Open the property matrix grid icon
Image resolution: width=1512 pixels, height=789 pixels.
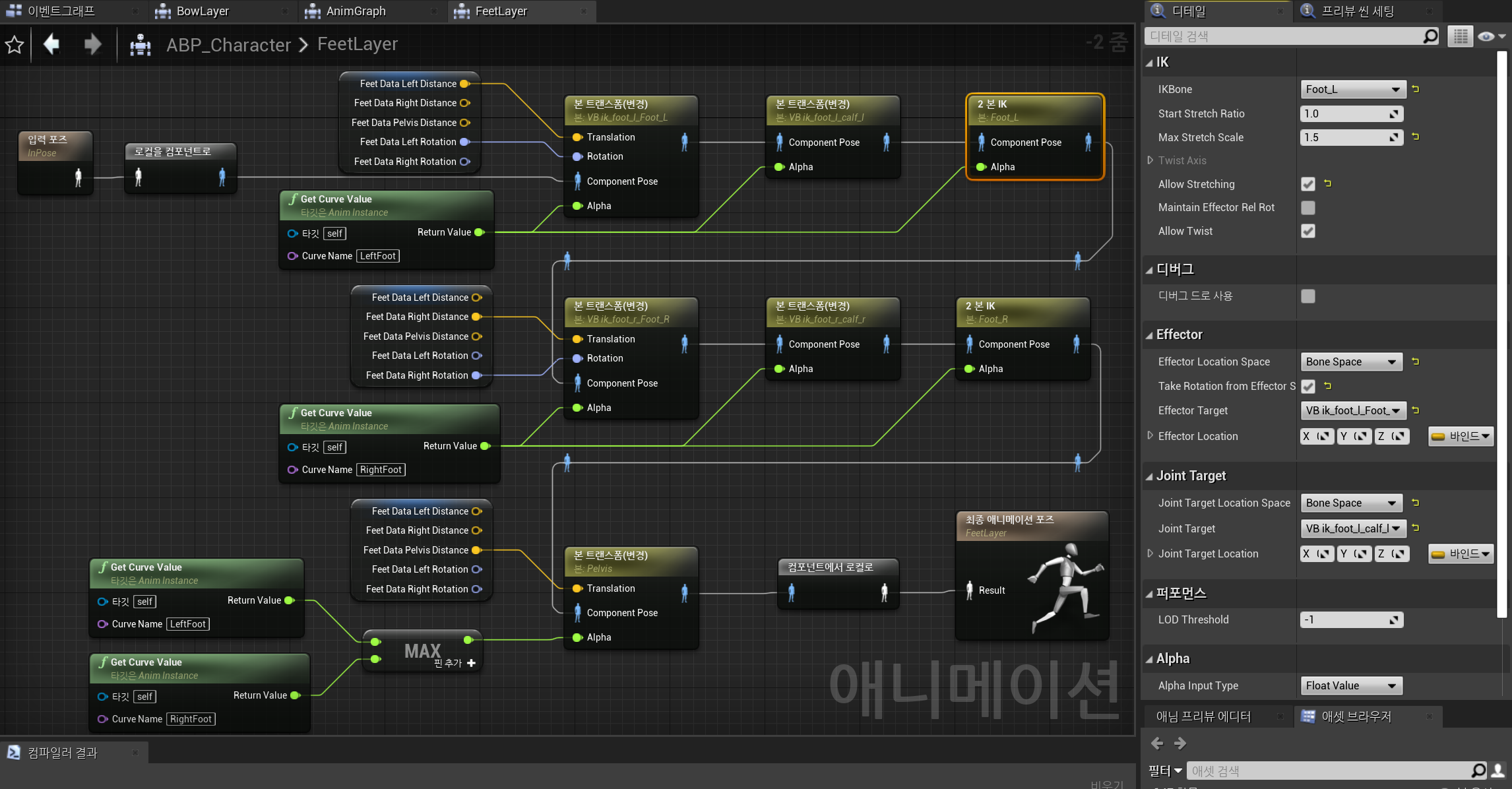pyautogui.click(x=1461, y=36)
